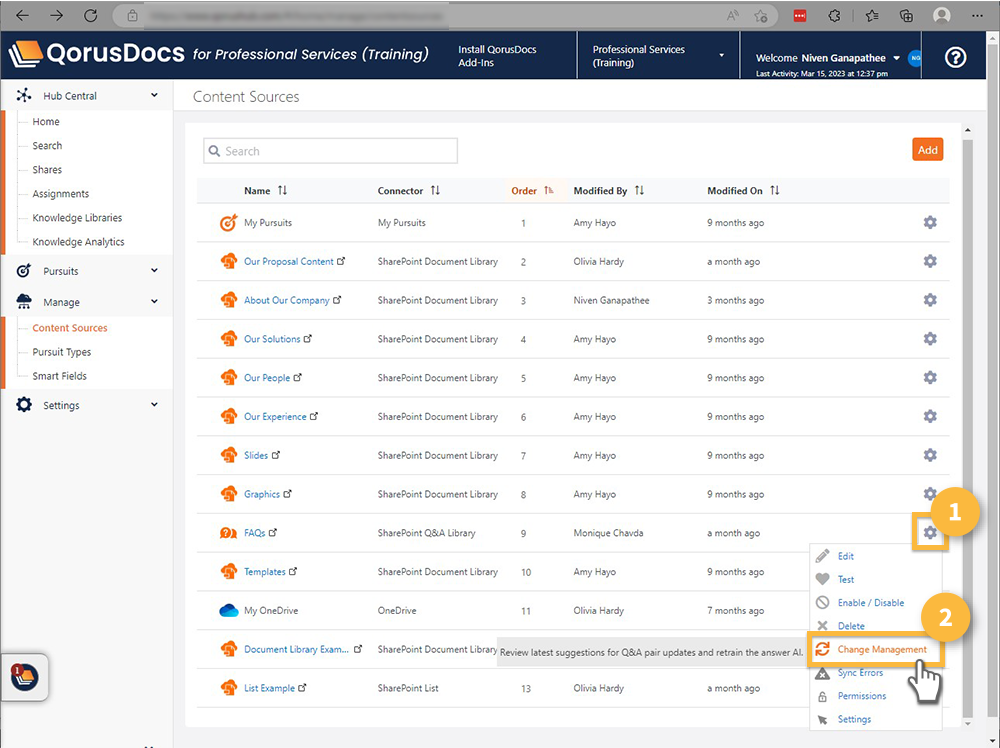Open the gear menu for About Our Company

point(930,300)
